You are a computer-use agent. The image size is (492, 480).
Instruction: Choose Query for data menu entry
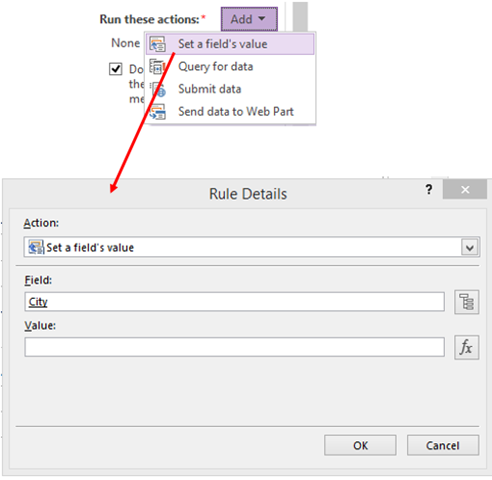point(230,67)
